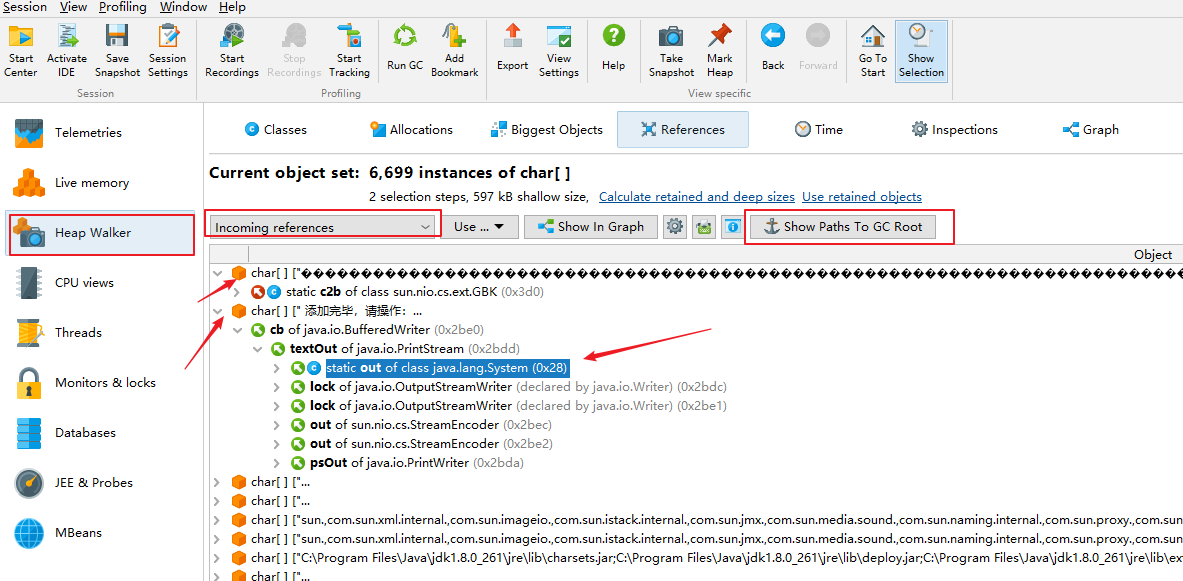Screen dimensions: 1183x581
Task: Select char[] row starting with C:\Program Files\Java
Action: point(696,558)
